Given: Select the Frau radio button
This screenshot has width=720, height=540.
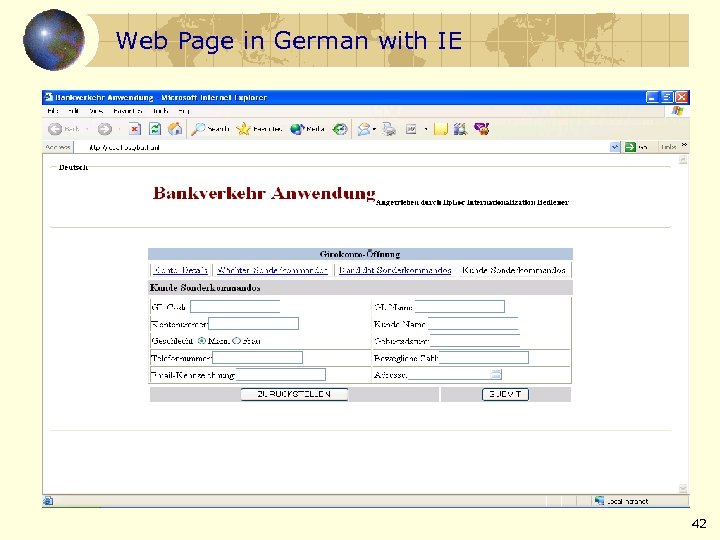Looking at the screenshot, I should click(236, 341).
